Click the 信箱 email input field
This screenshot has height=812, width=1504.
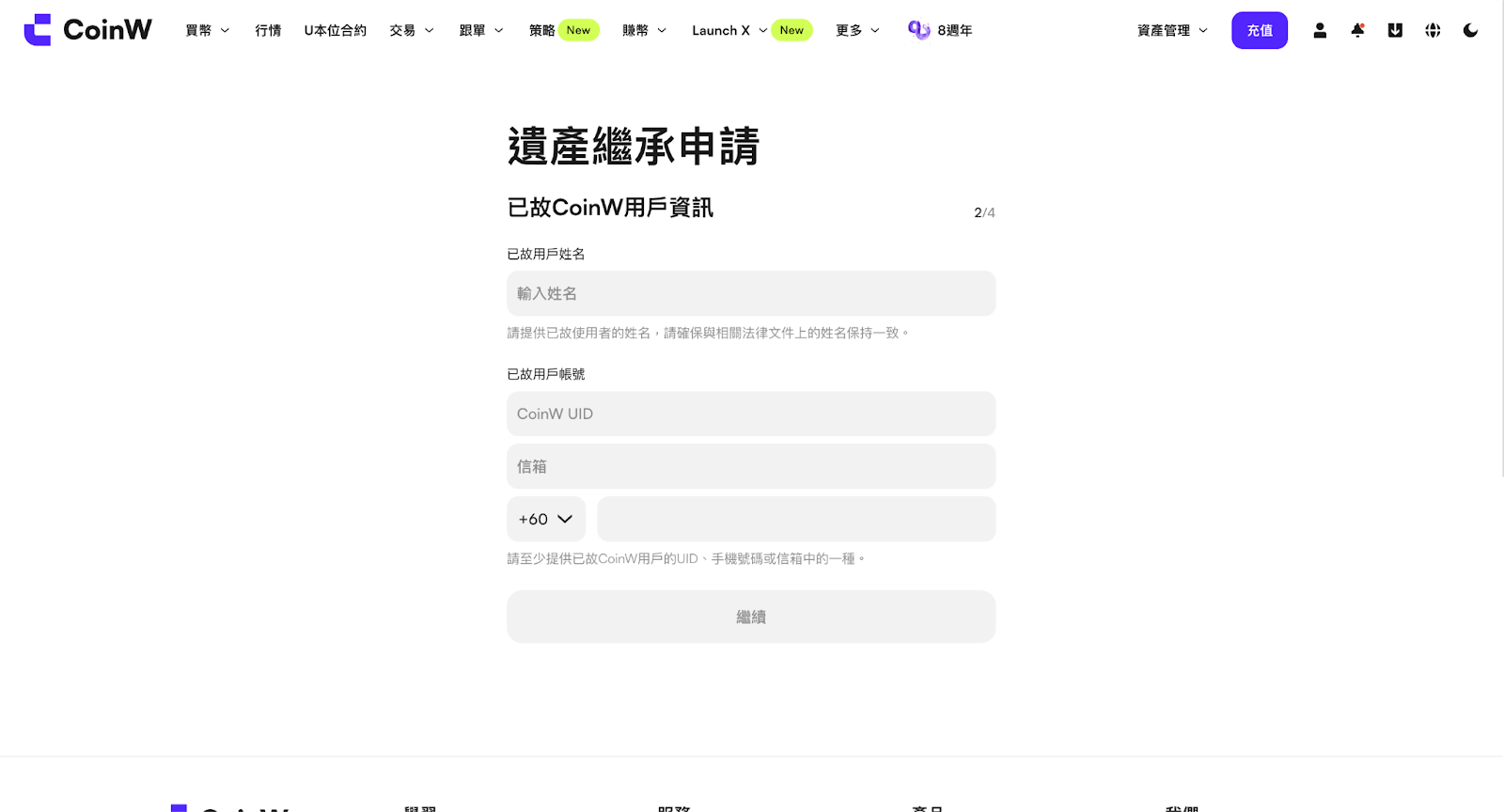click(751, 466)
